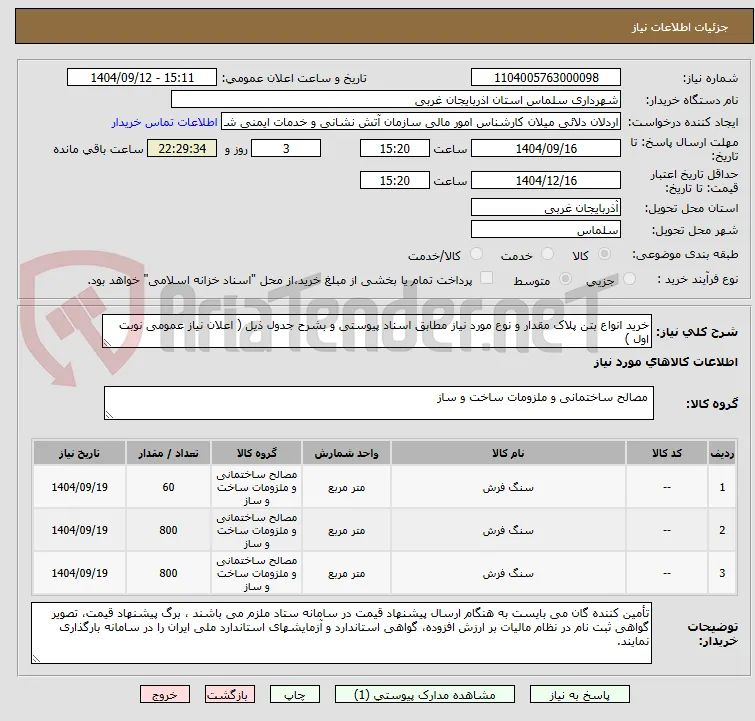Click the buyer organization name field
This screenshot has width=755, height=721.
pyautogui.click(x=396, y=100)
